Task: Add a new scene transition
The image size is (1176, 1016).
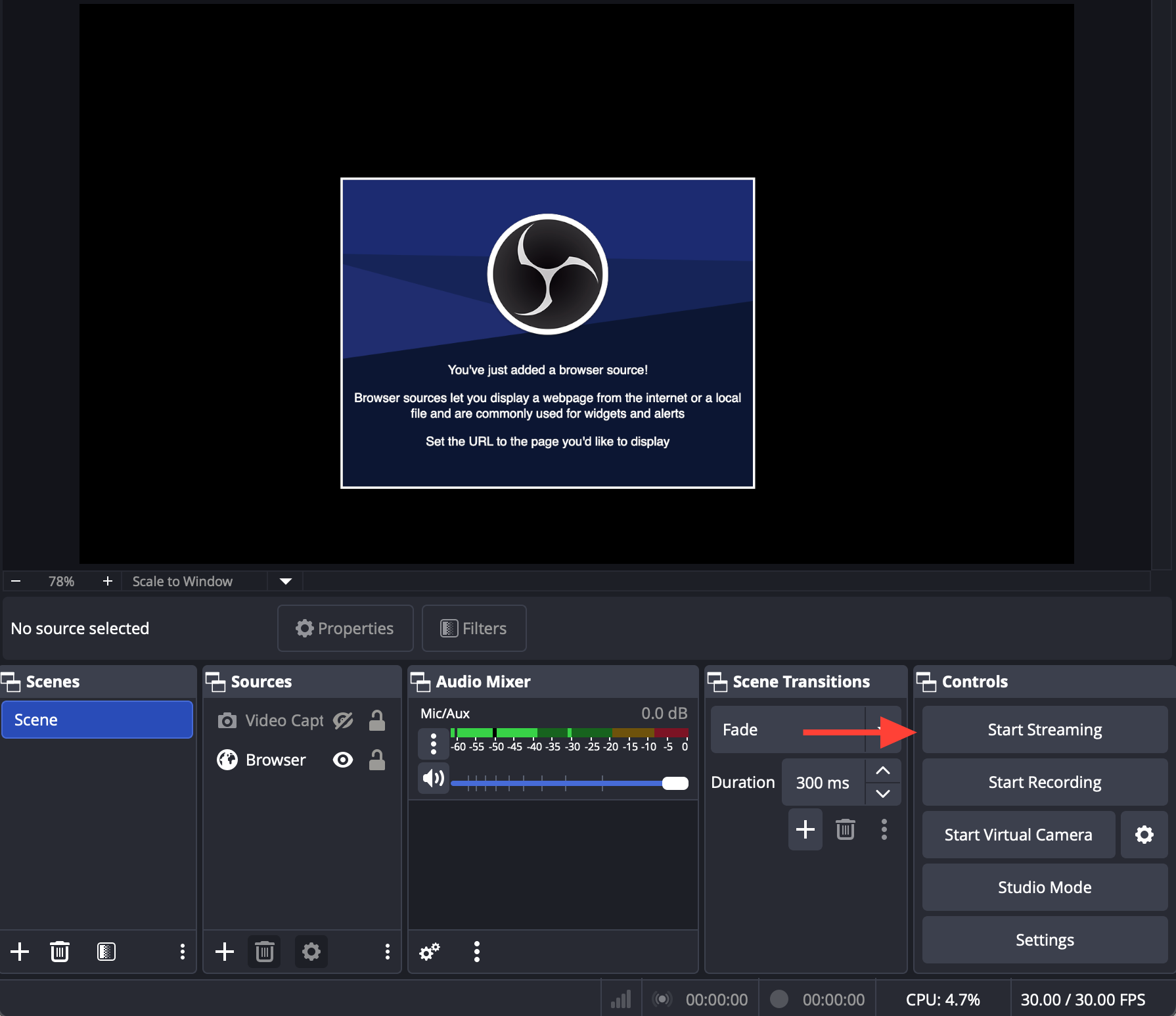Action: [x=805, y=829]
